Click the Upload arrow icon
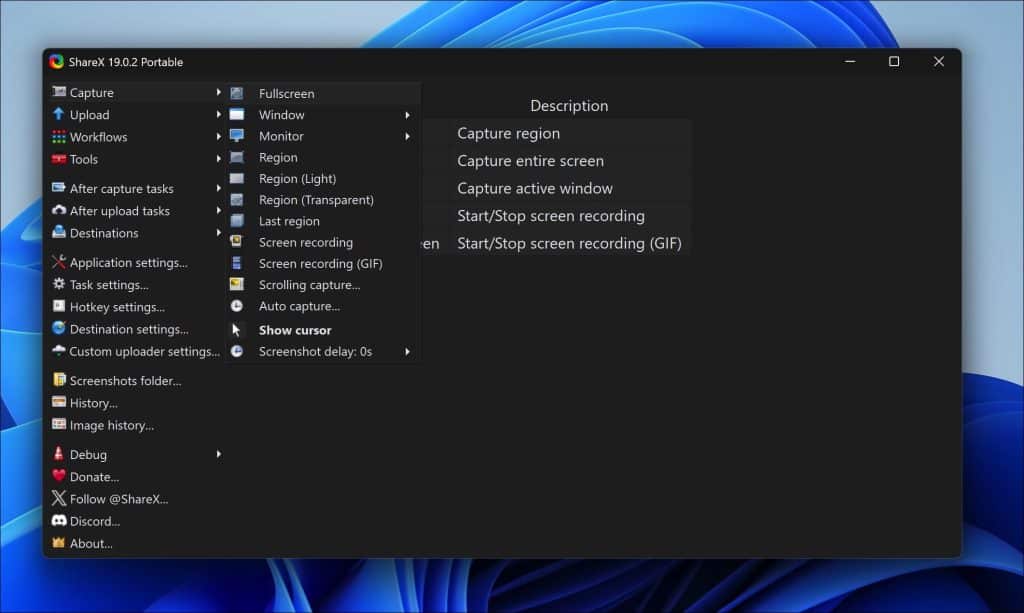 click(59, 115)
